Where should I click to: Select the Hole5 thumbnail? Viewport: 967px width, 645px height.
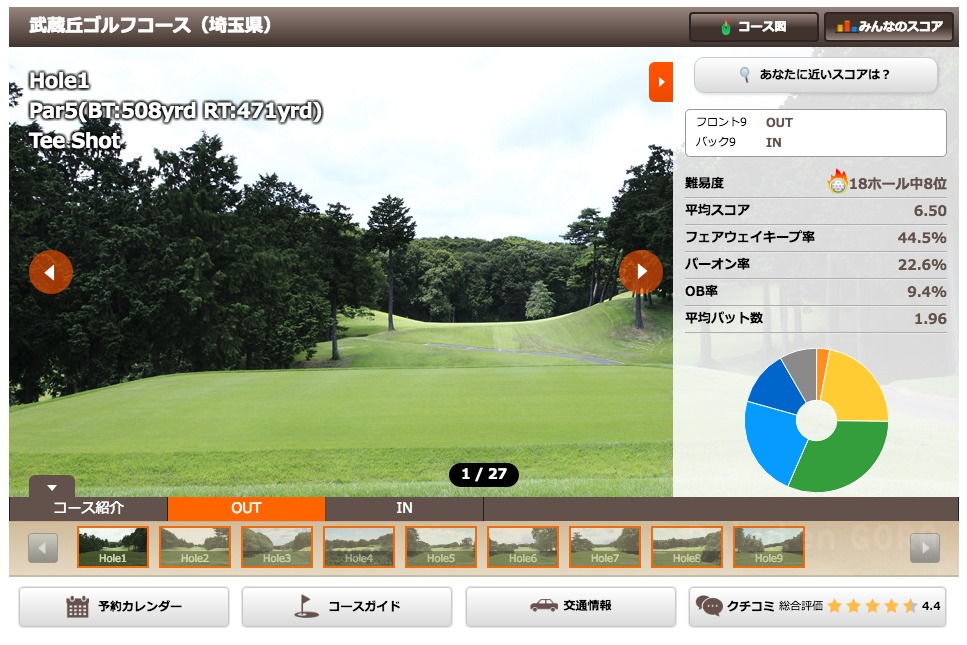pyautogui.click(x=441, y=547)
